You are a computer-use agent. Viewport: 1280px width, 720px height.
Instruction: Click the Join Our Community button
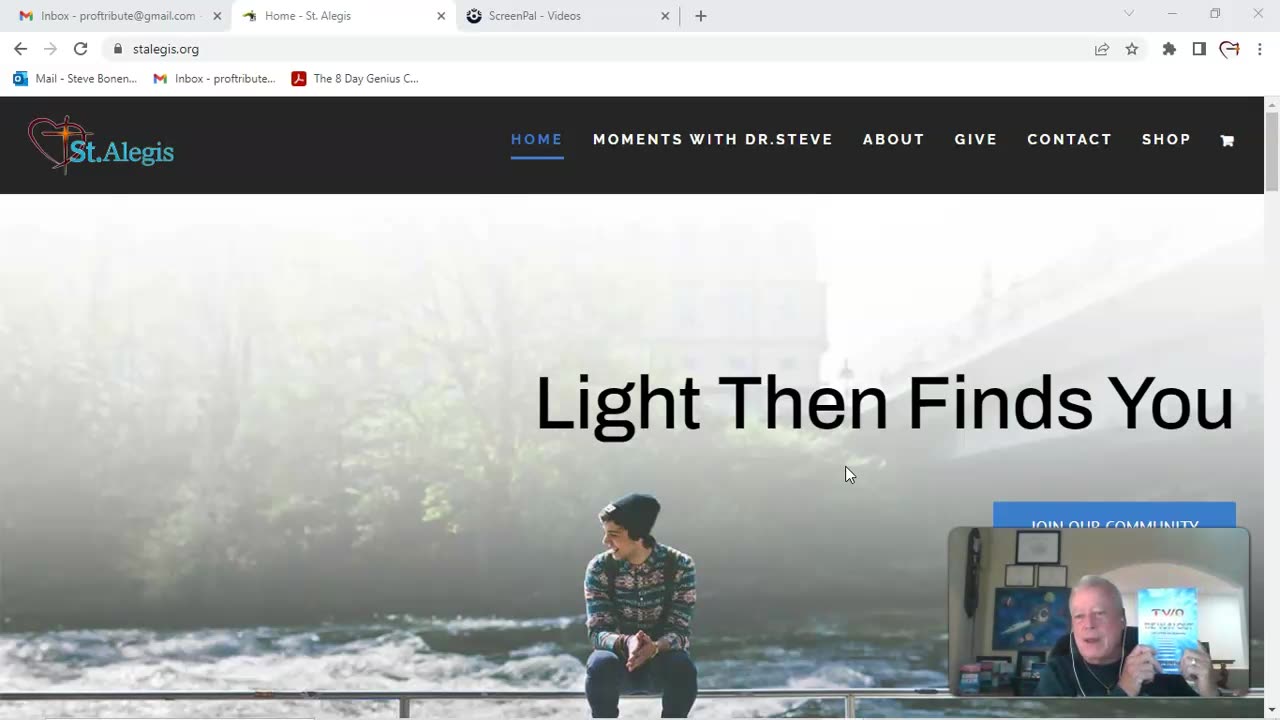coord(1114,515)
